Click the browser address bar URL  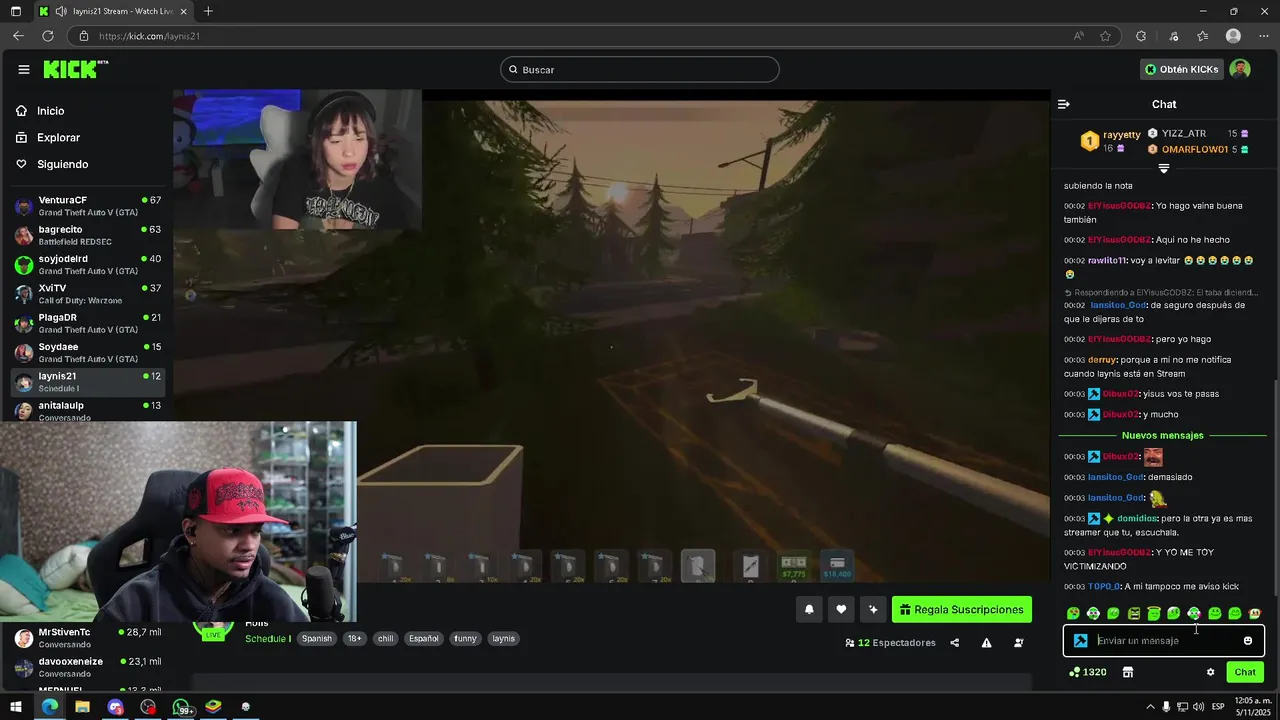tap(149, 36)
